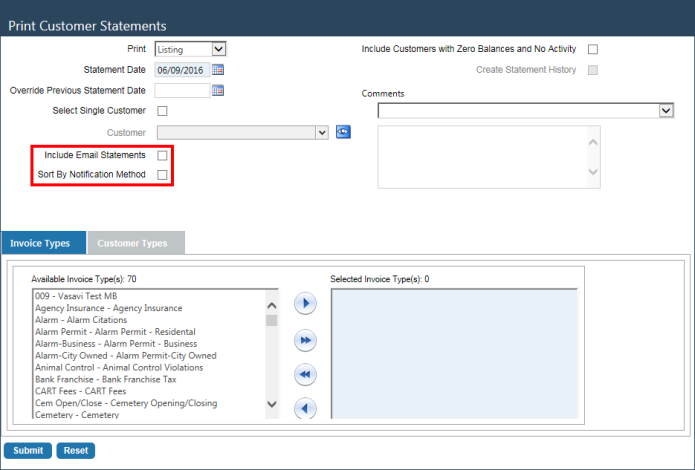Image resolution: width=695 pixels, height=470 pixels.
Task: Enable Include Email Statements checkbox
Action: (x=163, y=156)
